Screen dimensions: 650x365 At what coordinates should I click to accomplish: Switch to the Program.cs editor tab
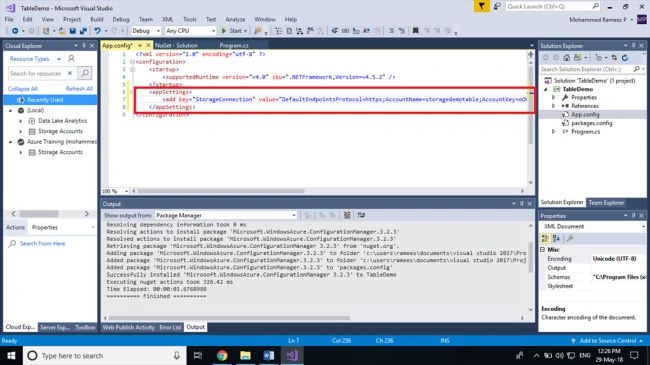tap(234, 46)
